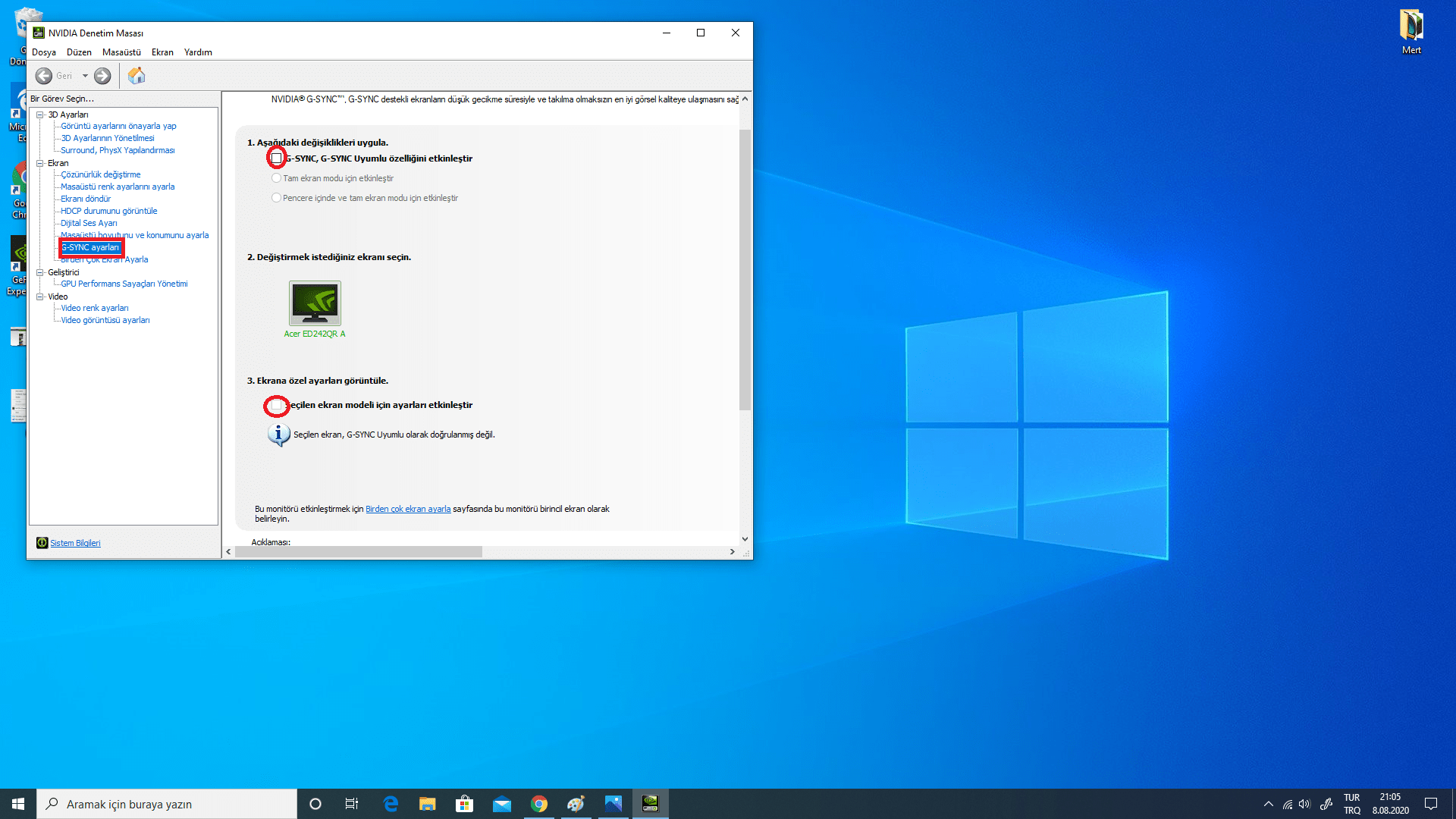Viewport: 1456px width, 819px height.
Task: Select 'Pencere içinde ve tam ekran' radio option
Action: pyautogui.click(x=276, y=198)
